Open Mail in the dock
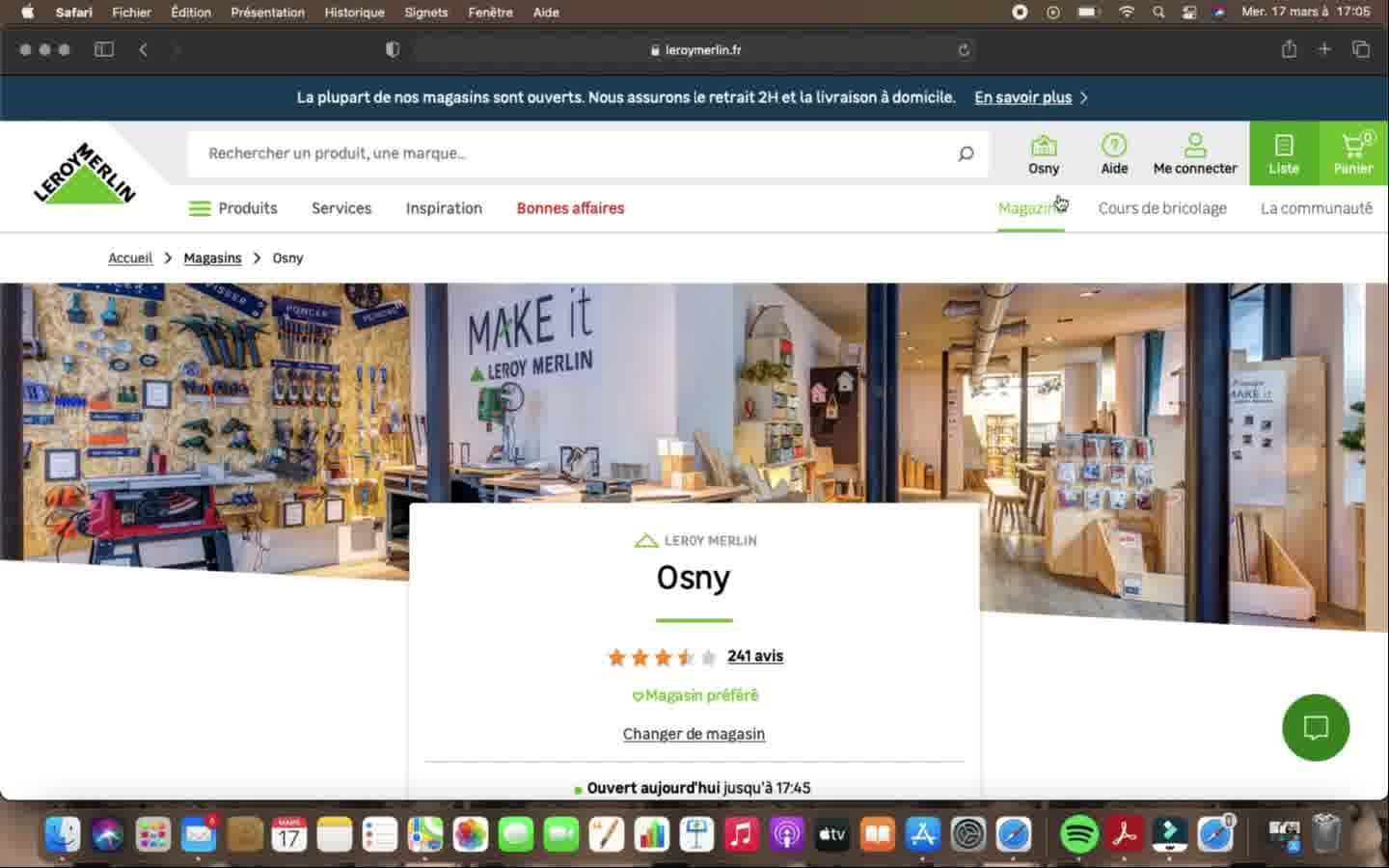 [x=199, y=834]
